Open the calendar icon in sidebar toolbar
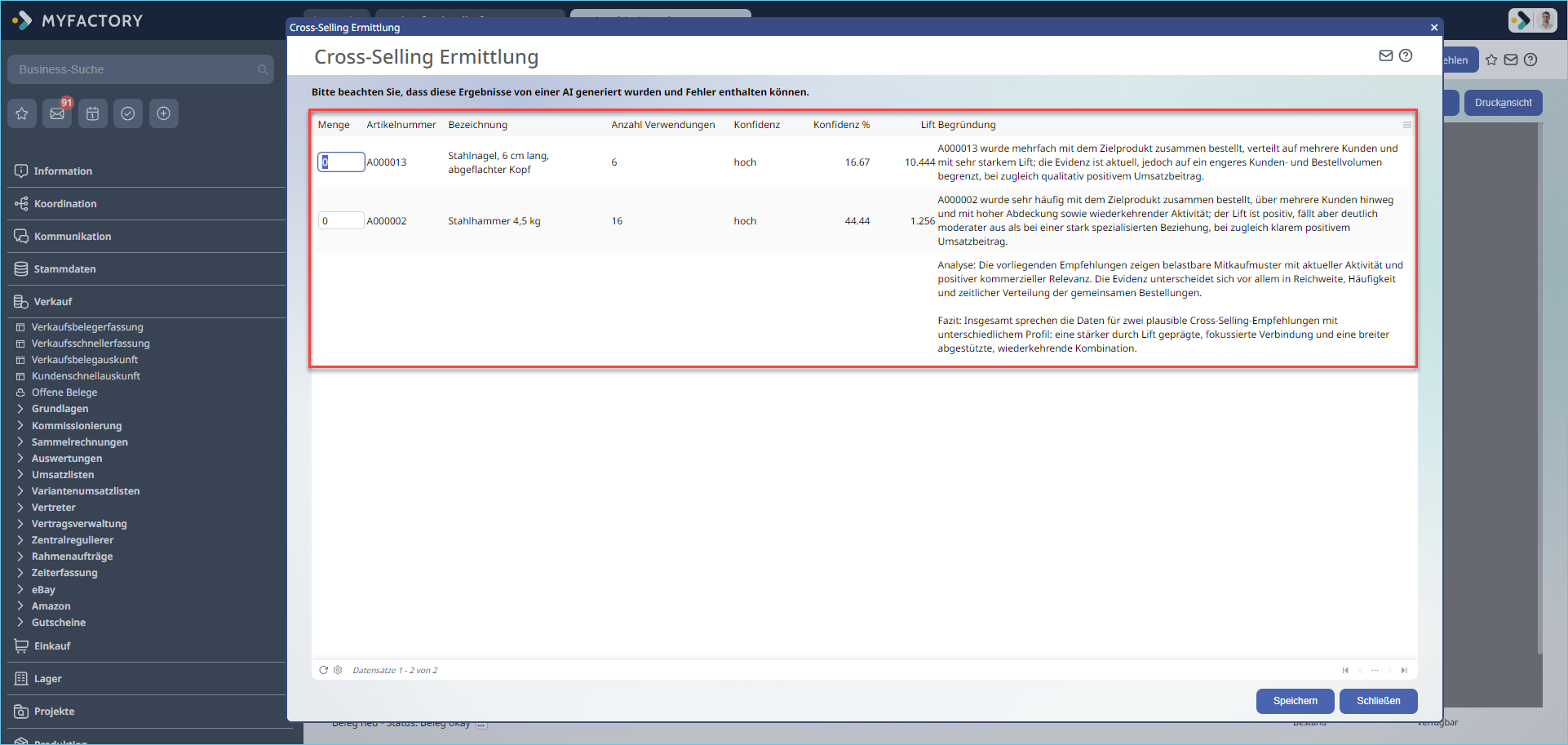The width and height of the screenshot is (1568, 745). [x=93, y=113]
